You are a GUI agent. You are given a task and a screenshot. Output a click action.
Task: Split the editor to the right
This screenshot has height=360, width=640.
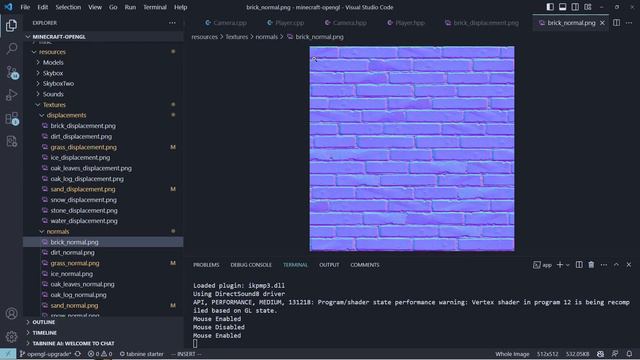(x=616, y=23)
